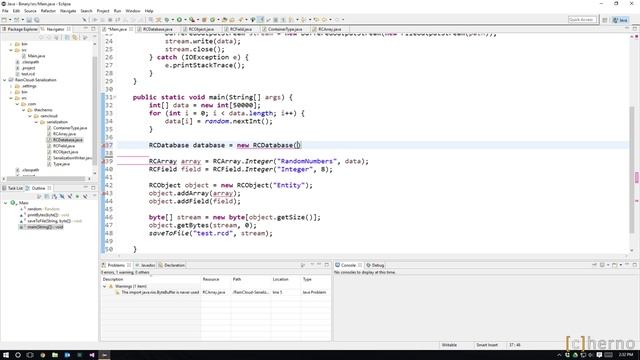Screen dimensions: 640x360
Task: Open the Window menu
Action: click(133, 11)
